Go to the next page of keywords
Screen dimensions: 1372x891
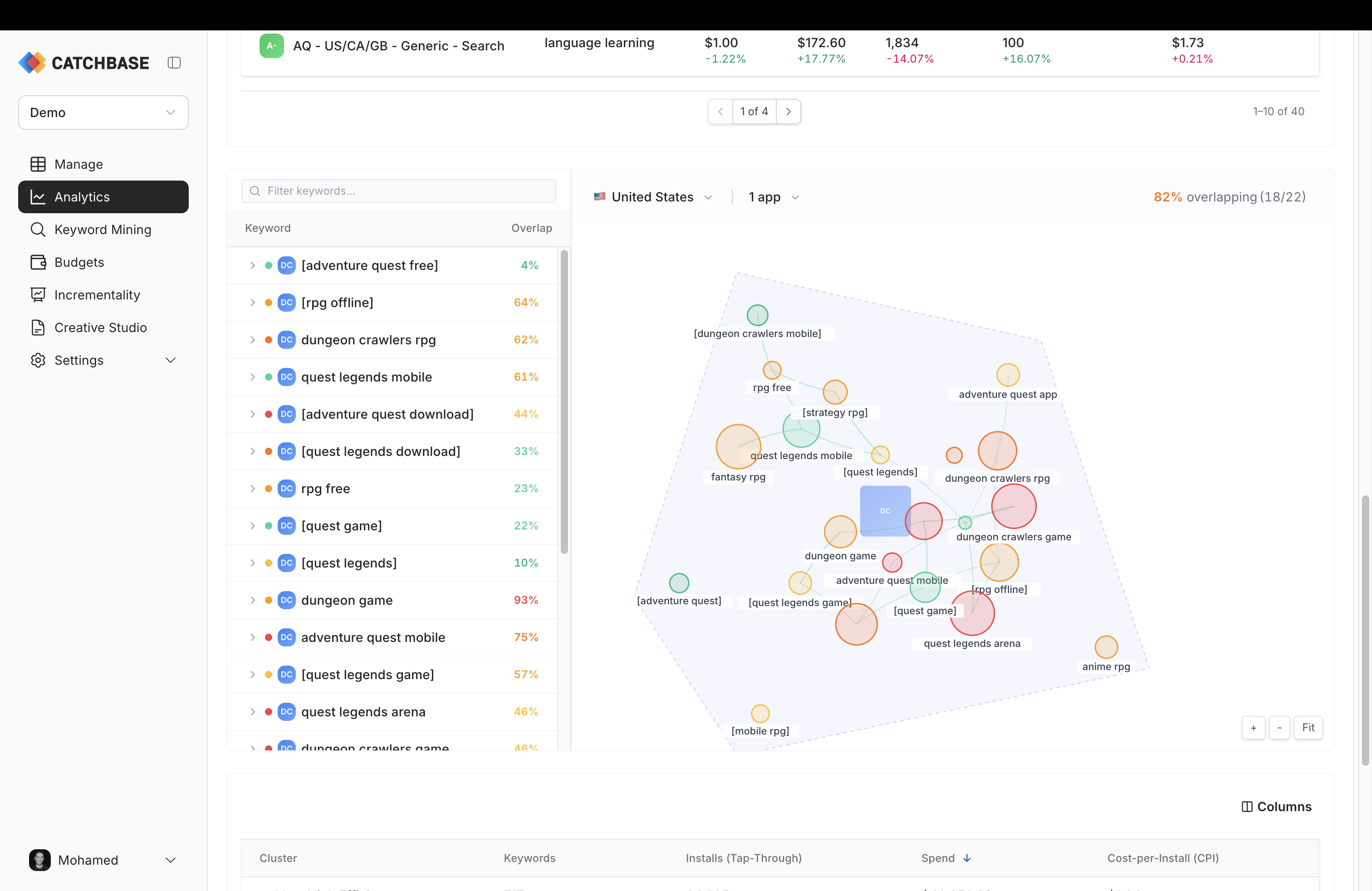point(789,111)
